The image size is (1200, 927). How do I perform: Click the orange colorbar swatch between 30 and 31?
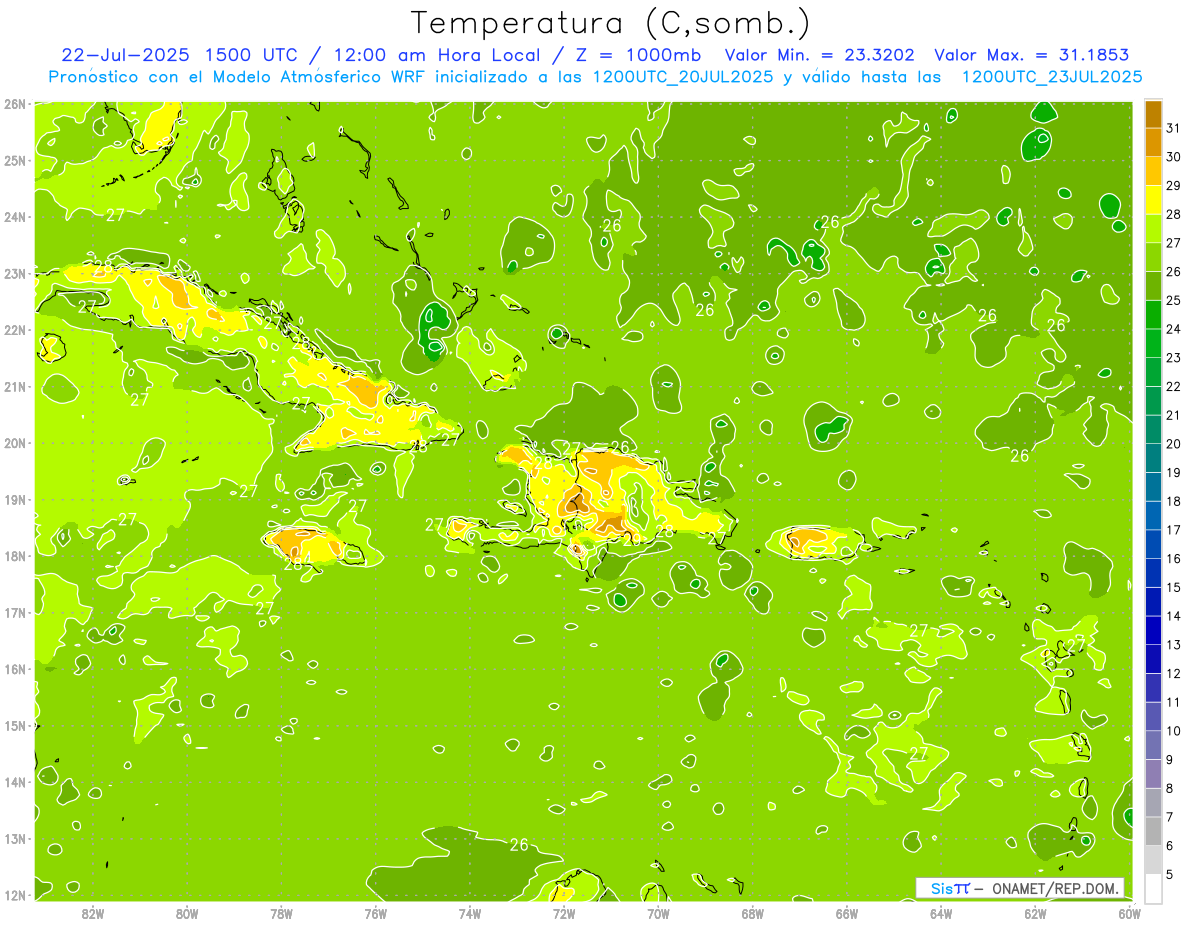[x=1153, y=142]
